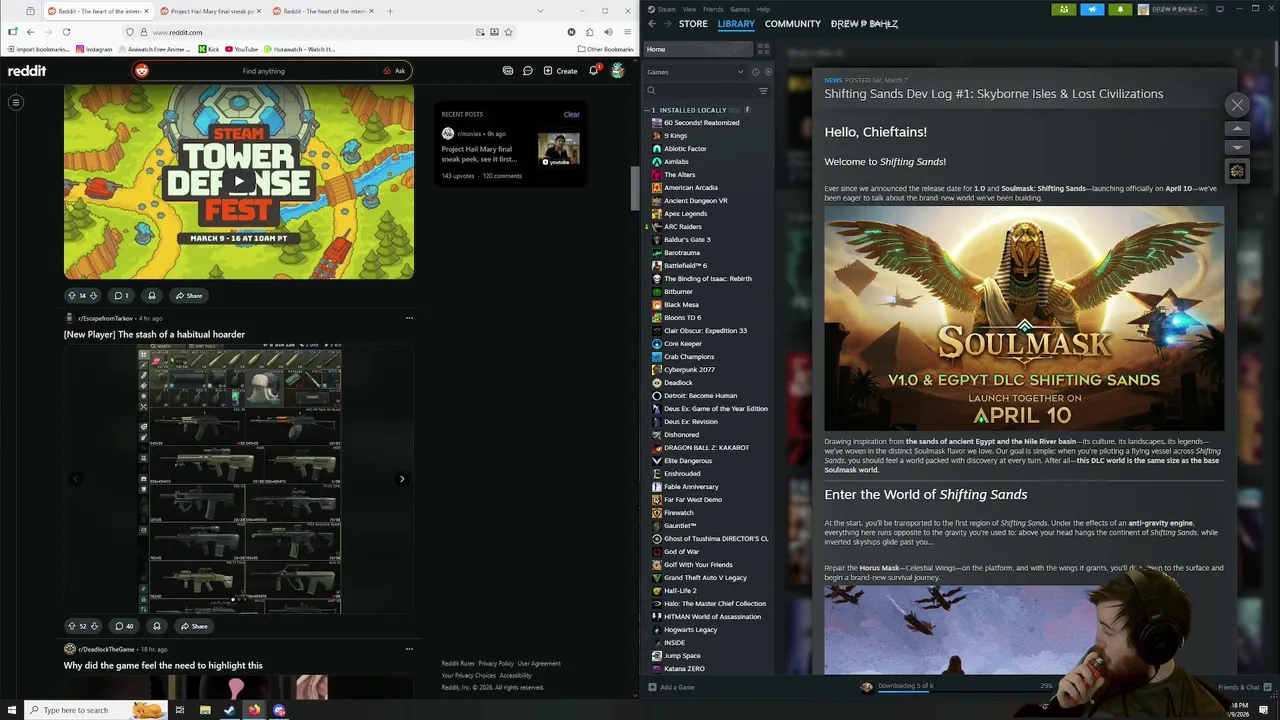Focus Reddit Find anything search box
Image resolution: width=1280 pixels, height=720 pixels.
click(x=263, y=71)
